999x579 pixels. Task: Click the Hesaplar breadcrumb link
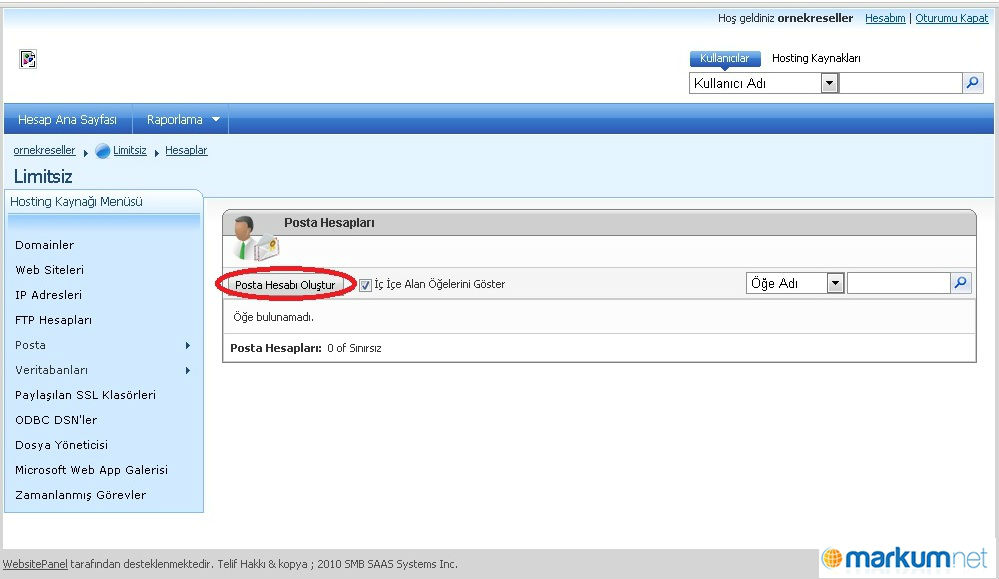186,150
